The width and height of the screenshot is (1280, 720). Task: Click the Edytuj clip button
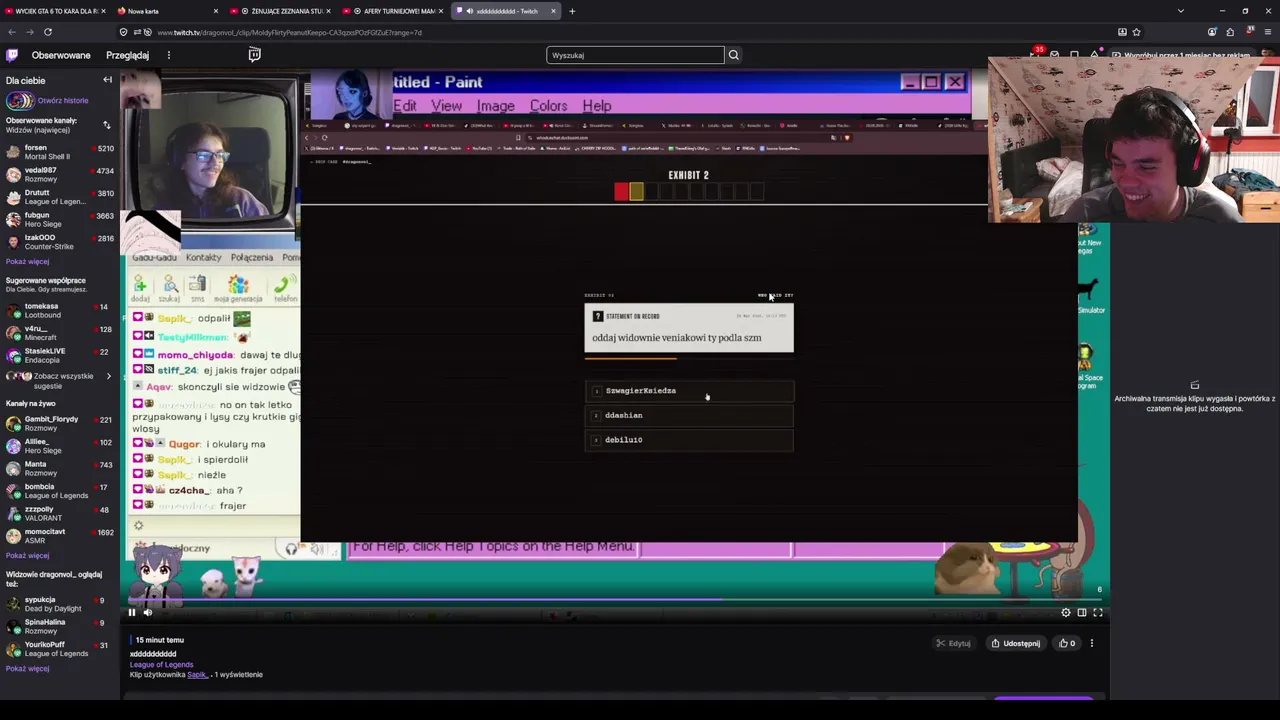tap(954, 643)
